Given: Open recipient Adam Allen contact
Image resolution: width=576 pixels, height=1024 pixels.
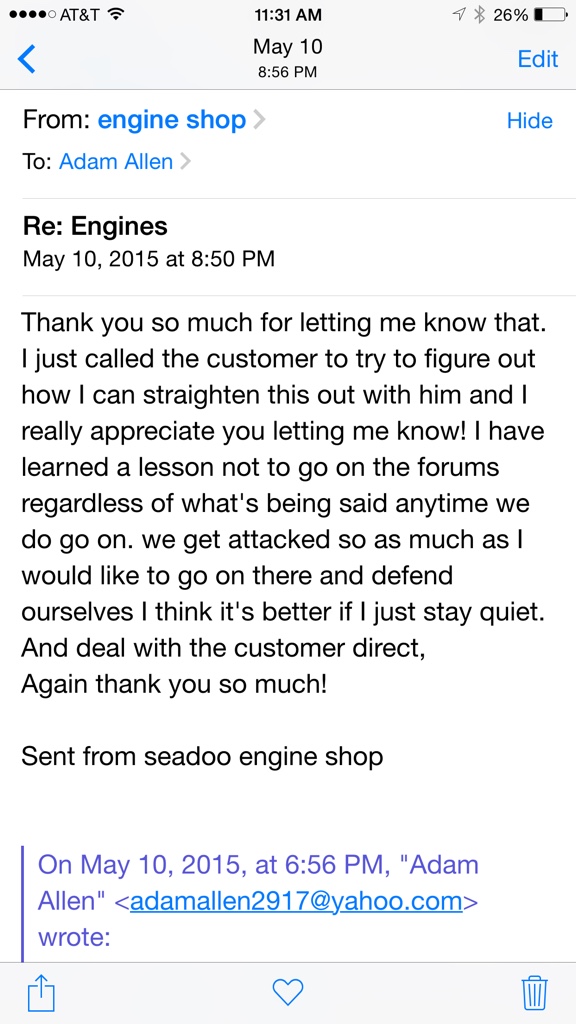Looking at the screenshot, I should [116, 161].
